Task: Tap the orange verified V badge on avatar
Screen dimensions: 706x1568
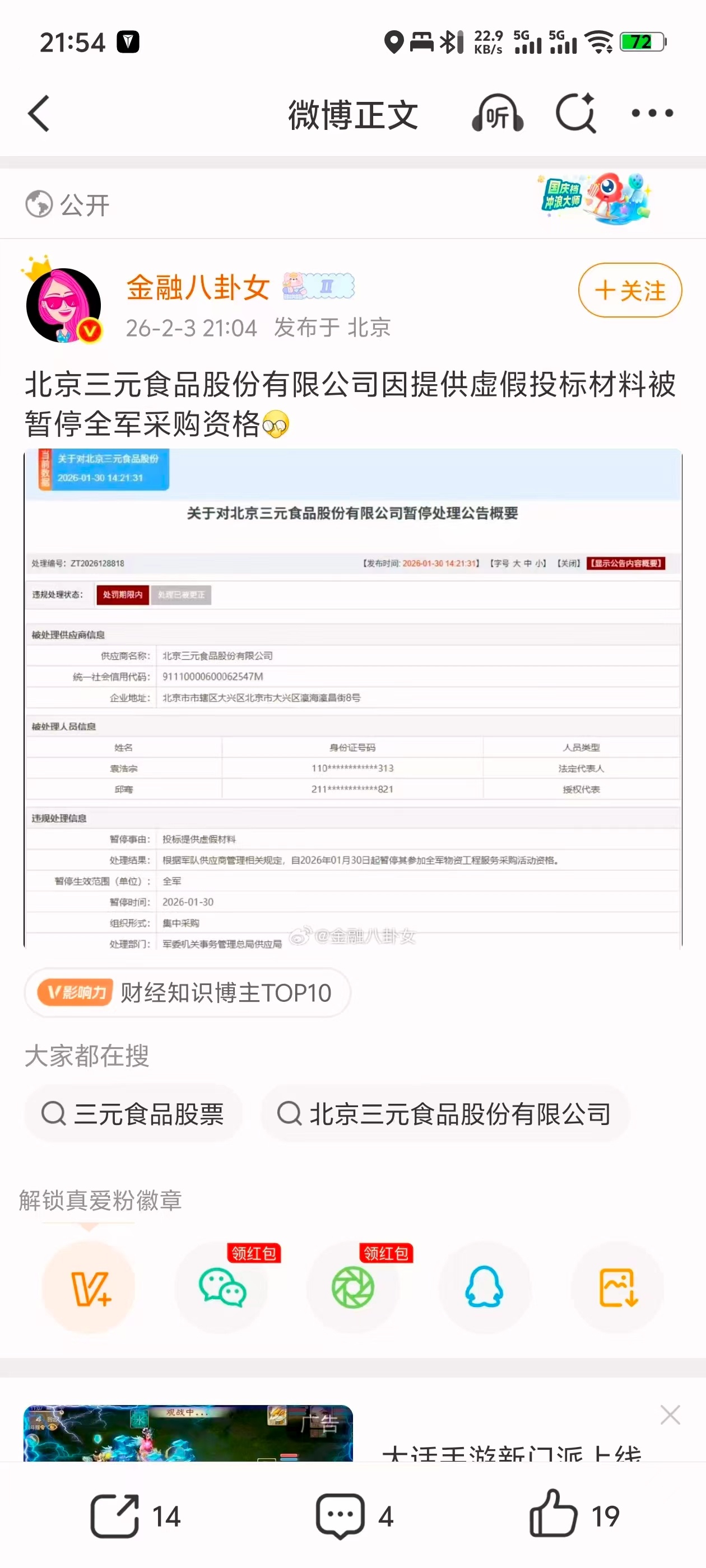Action: (x=91, y=330)
